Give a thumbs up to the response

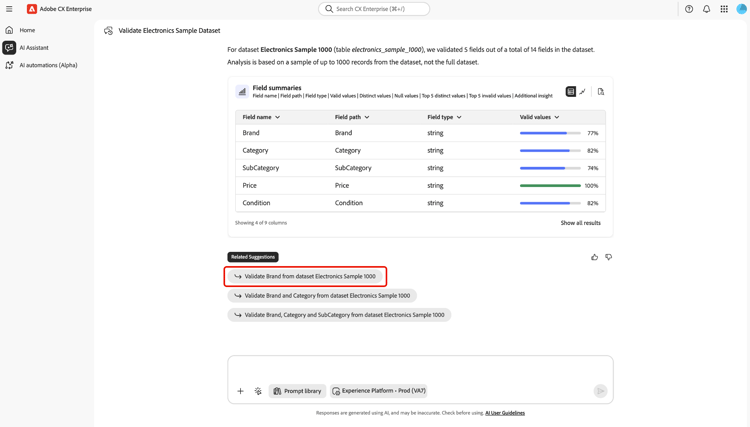point(594,257)
